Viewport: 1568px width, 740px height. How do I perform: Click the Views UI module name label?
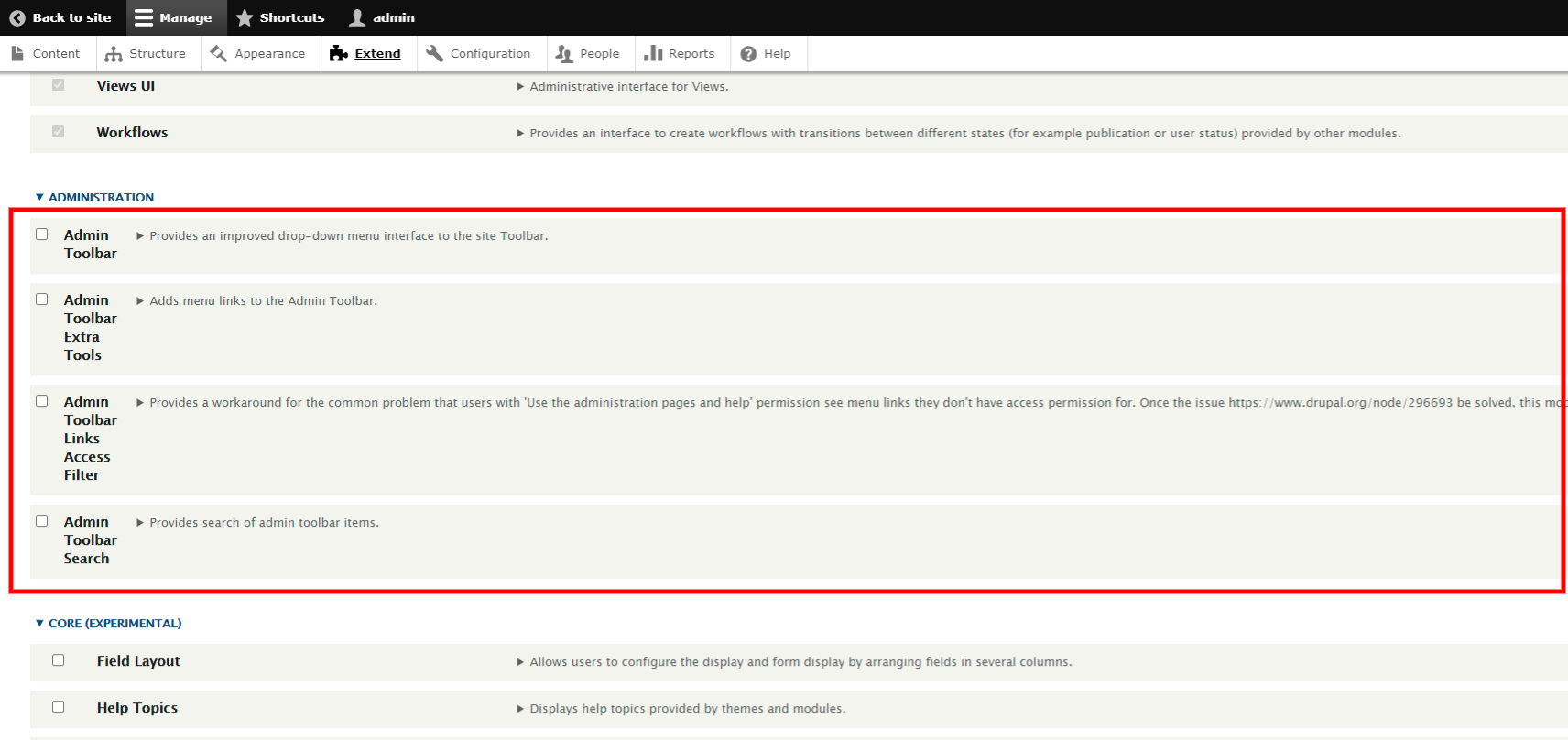[x=126, y=86]
